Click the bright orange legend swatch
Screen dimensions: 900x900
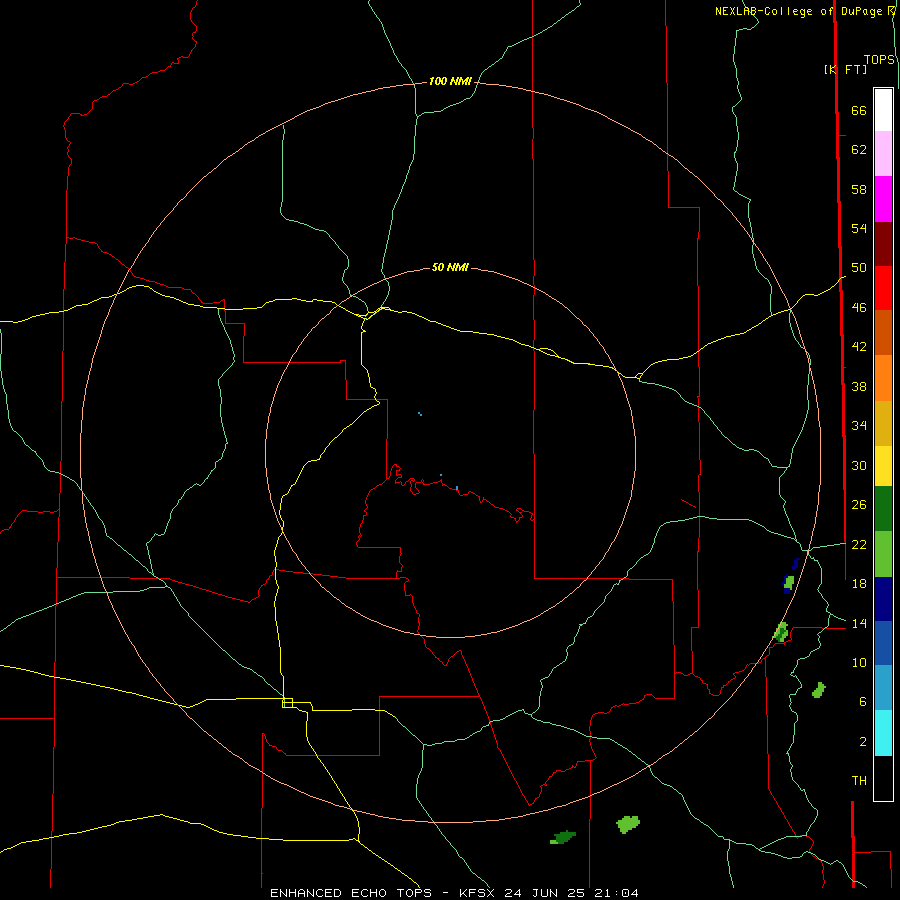[883, 378]
